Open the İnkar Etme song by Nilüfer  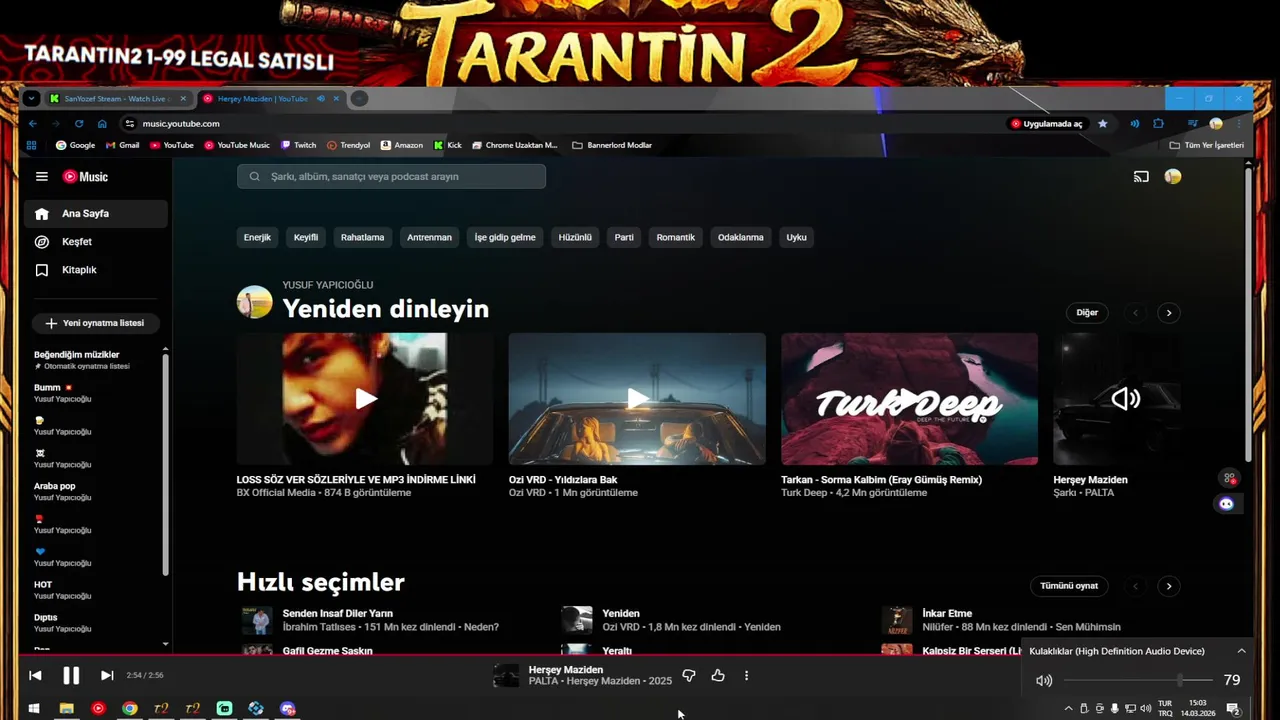[947, 613]
